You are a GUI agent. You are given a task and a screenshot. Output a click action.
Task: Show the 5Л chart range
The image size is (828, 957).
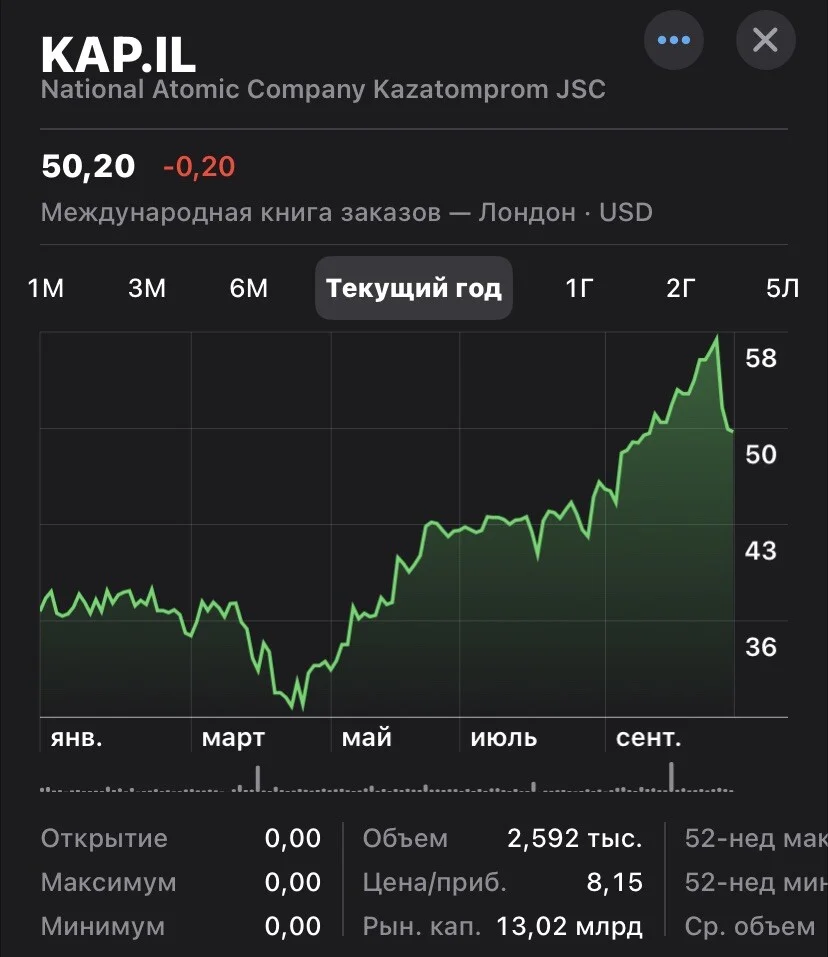pyautogui.click(x=782, y=288)
